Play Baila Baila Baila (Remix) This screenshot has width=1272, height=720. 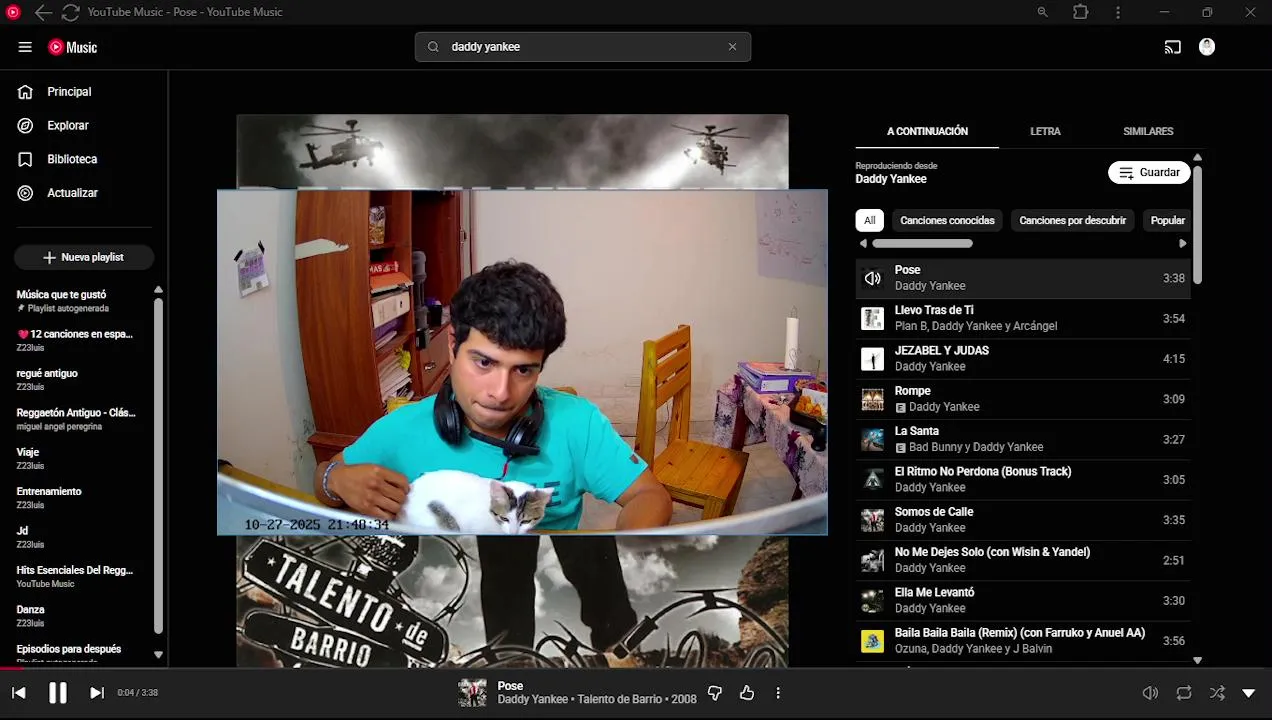[x=1023, y=641]
